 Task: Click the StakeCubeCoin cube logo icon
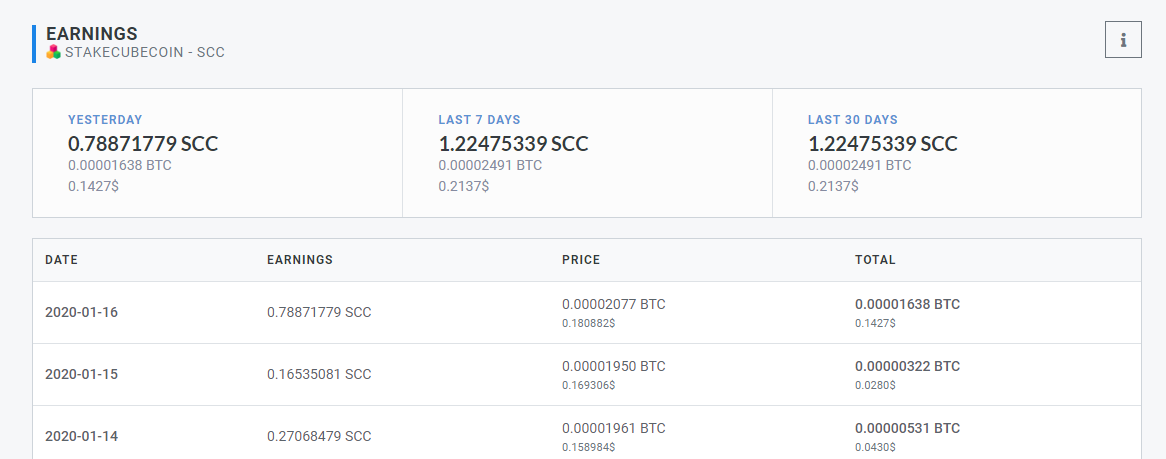point(53,52)
